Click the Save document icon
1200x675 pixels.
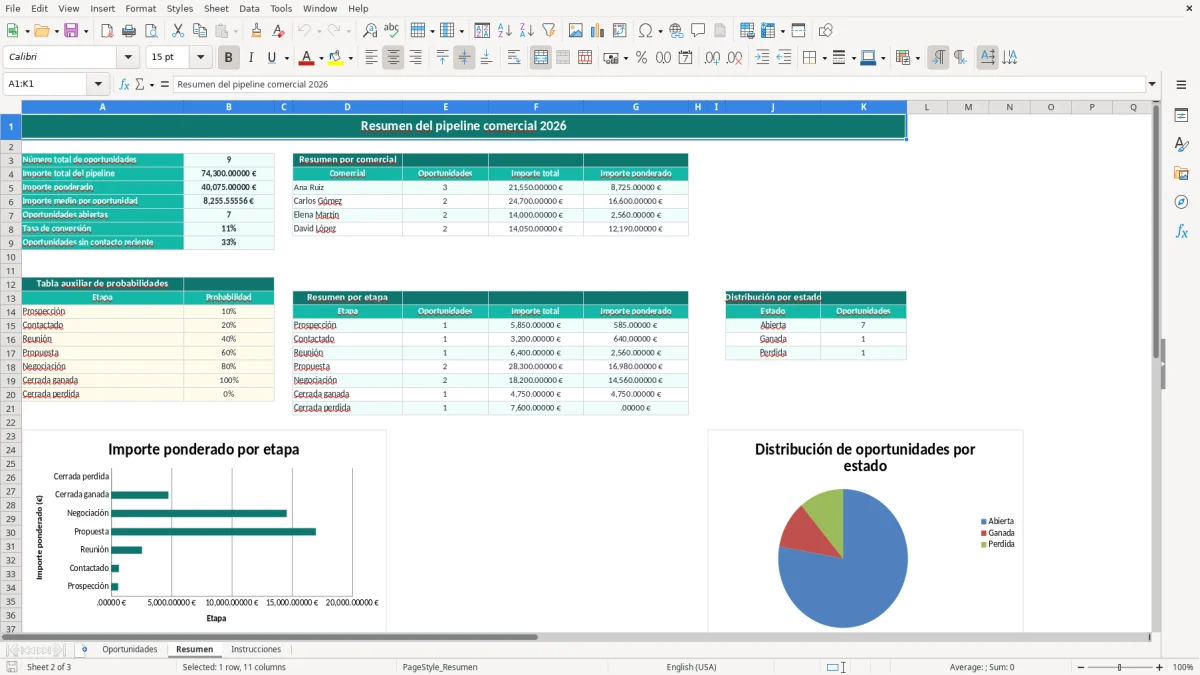(71, 31)
